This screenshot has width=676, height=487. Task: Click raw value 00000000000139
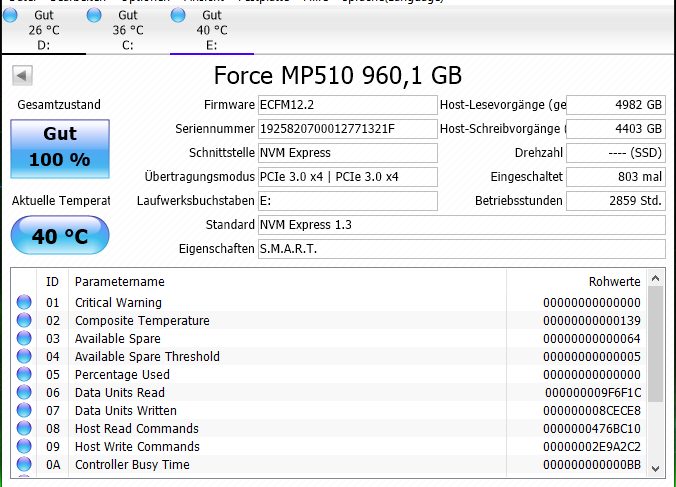[x=592, y=321]
